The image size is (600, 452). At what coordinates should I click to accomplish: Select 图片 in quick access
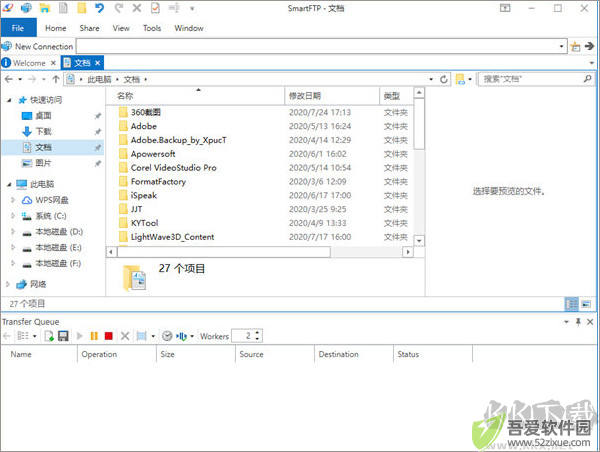43,163
